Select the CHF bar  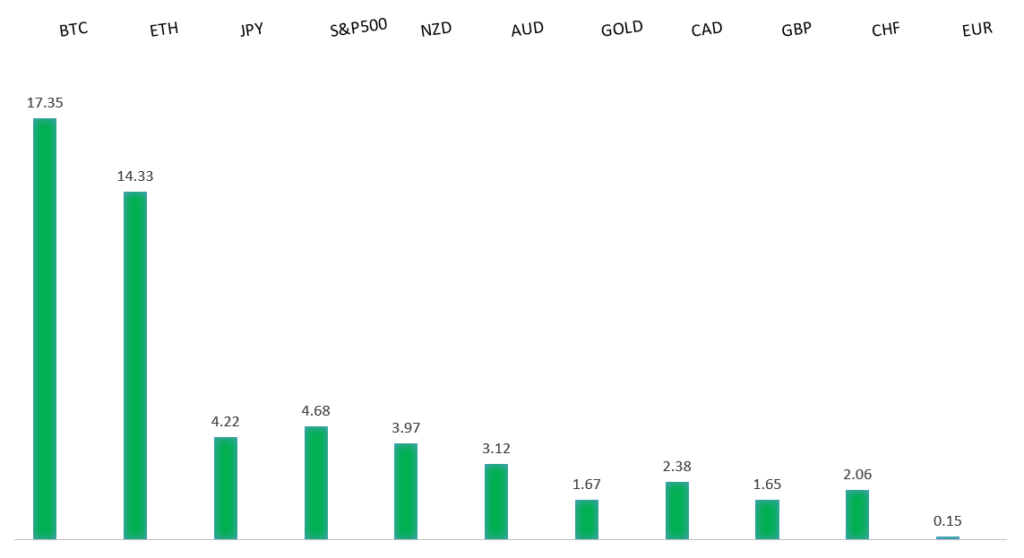coord(857,514)
